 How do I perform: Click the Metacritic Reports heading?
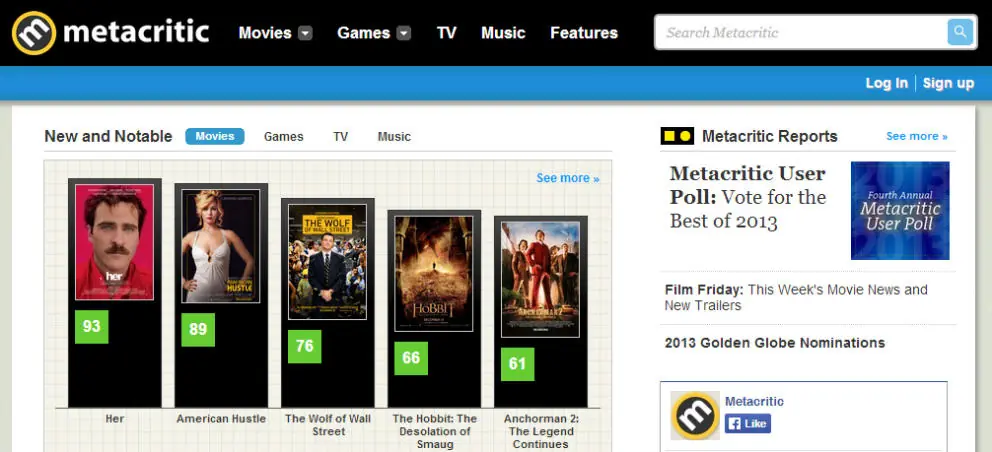pos(769,136)
